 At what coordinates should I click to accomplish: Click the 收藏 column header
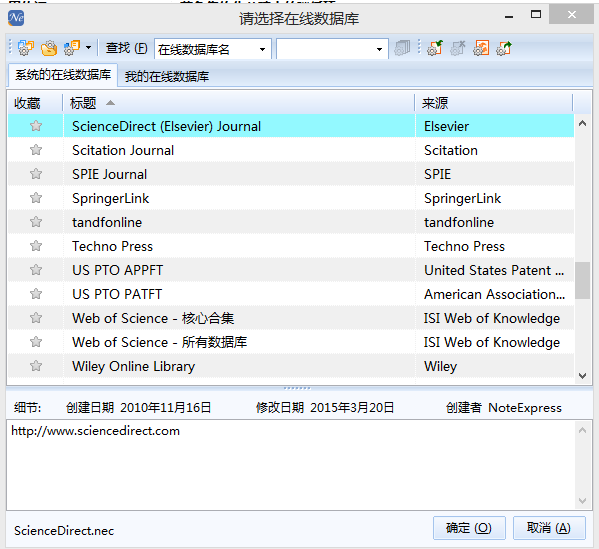pyautogui.click(x=35, y=103)
